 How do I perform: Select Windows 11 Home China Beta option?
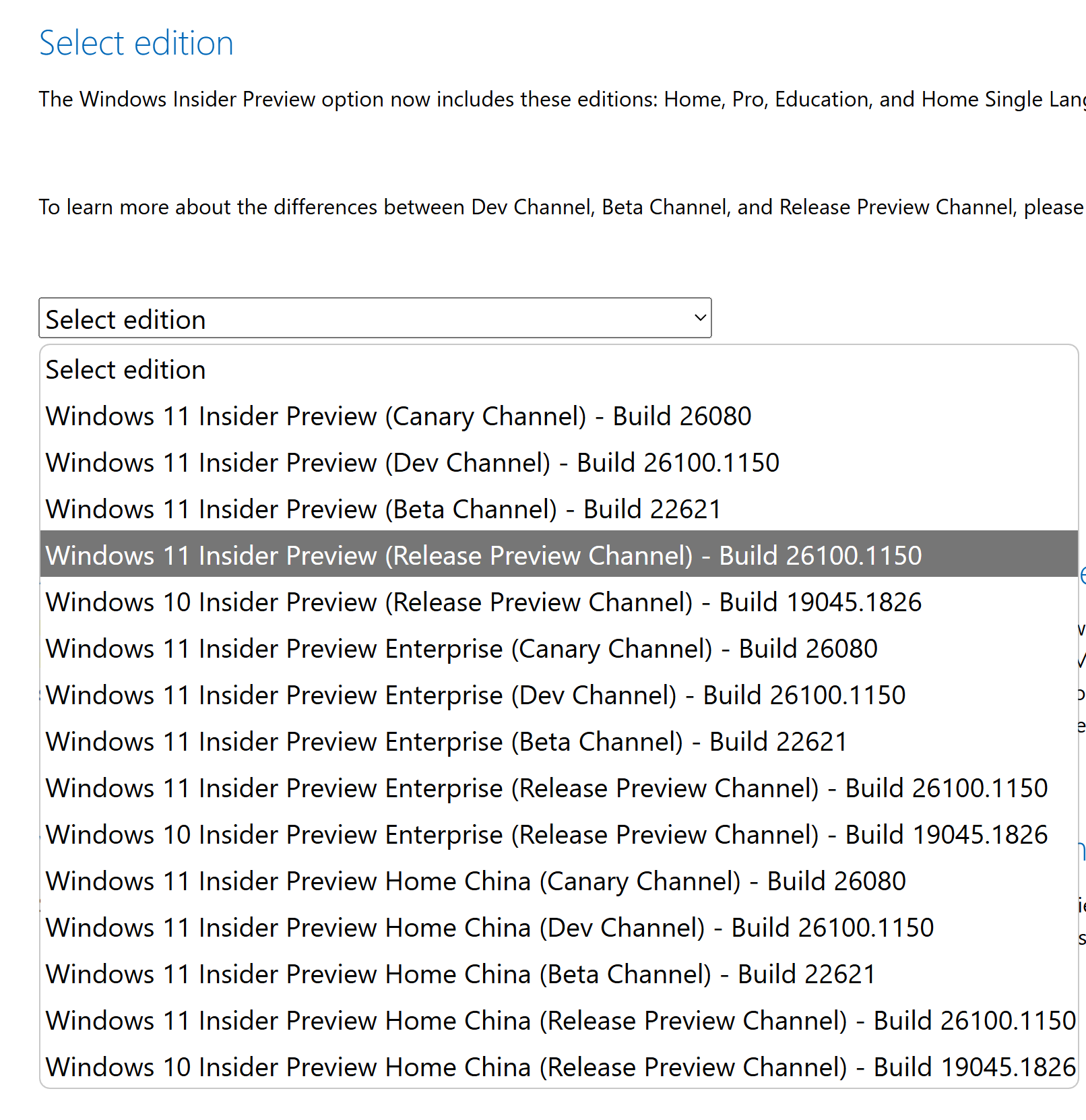[558, 974]
